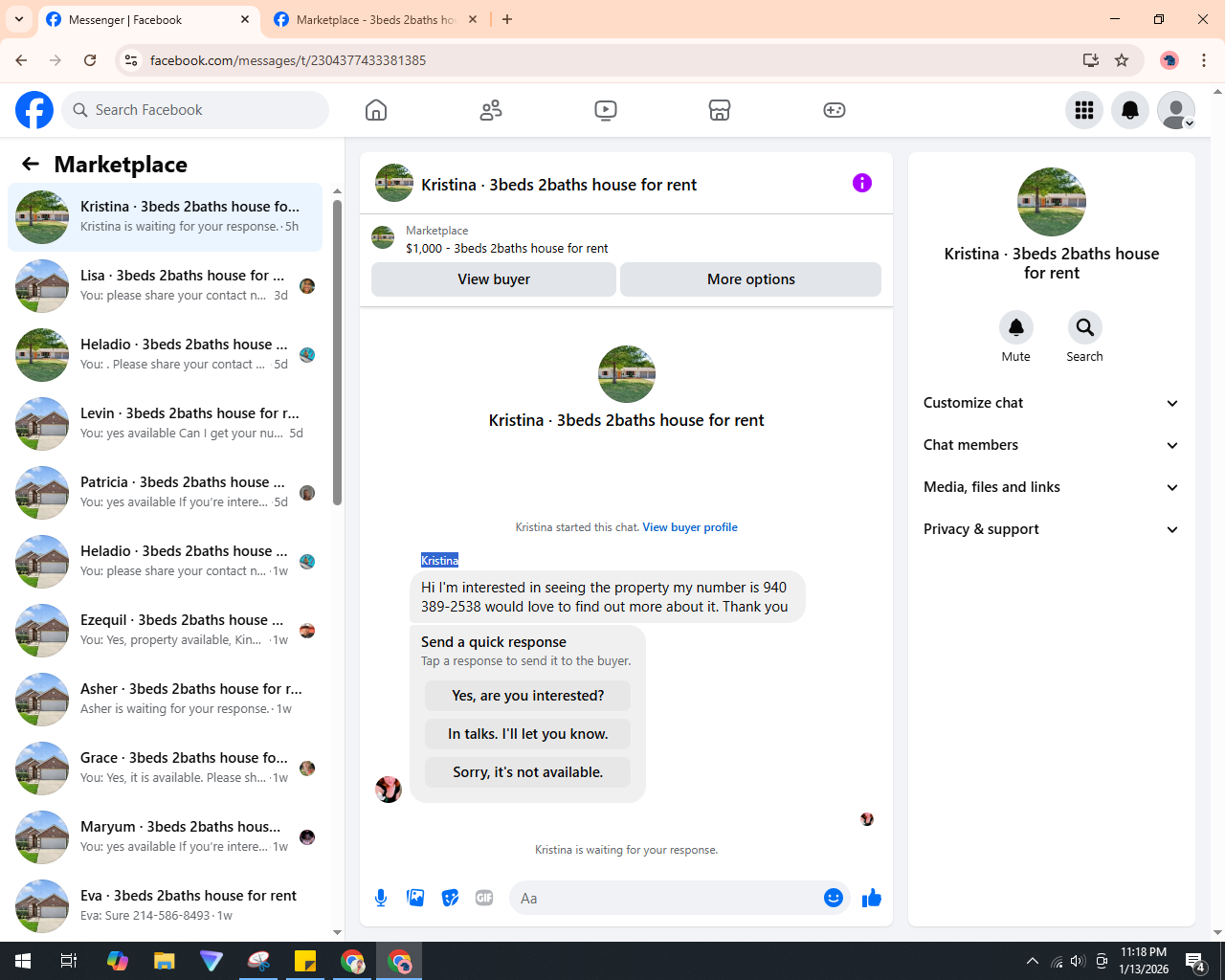Open Heladio chat saying Please share your contact, 5d
The height and width of the screenshot is (980, 1225).
(x=166, y=355)
